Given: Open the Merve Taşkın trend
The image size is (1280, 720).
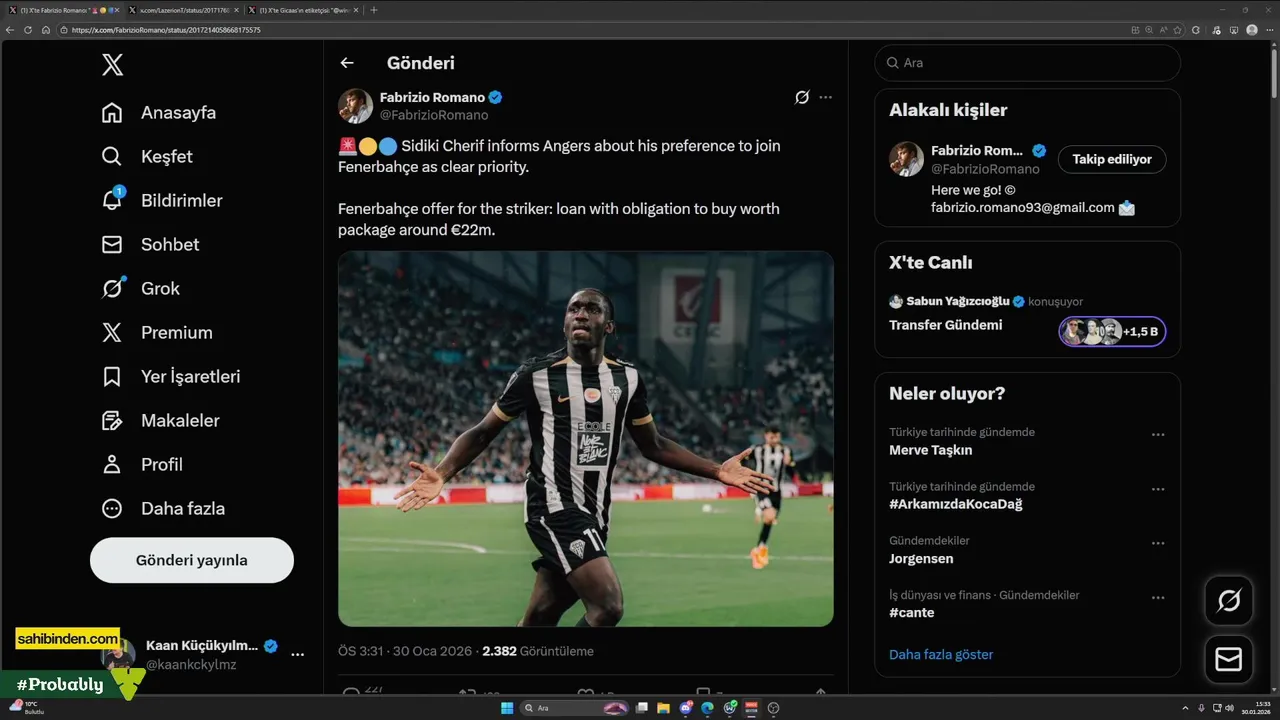Looking at the screenshot, I should tap(930, 450).
